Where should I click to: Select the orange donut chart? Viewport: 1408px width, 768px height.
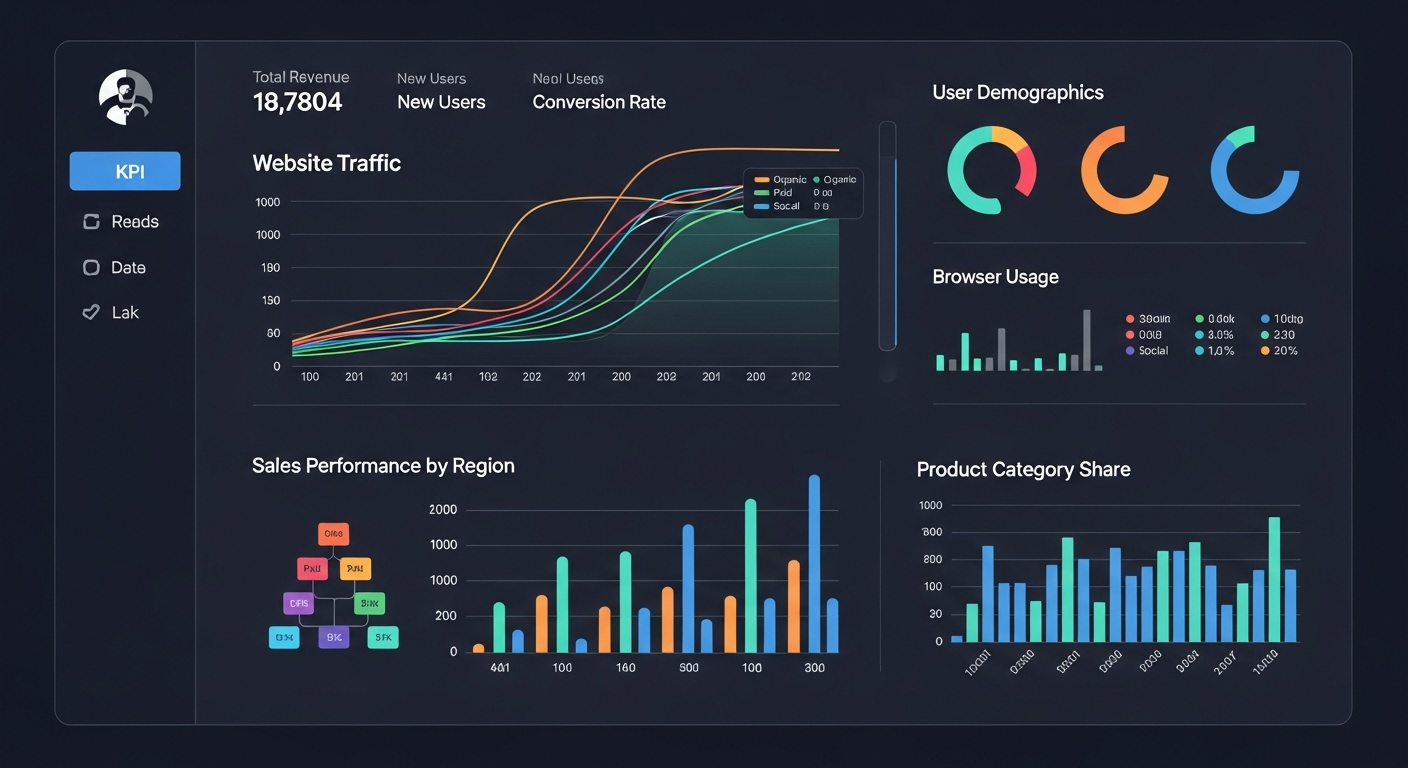(x=1124, y=170)
